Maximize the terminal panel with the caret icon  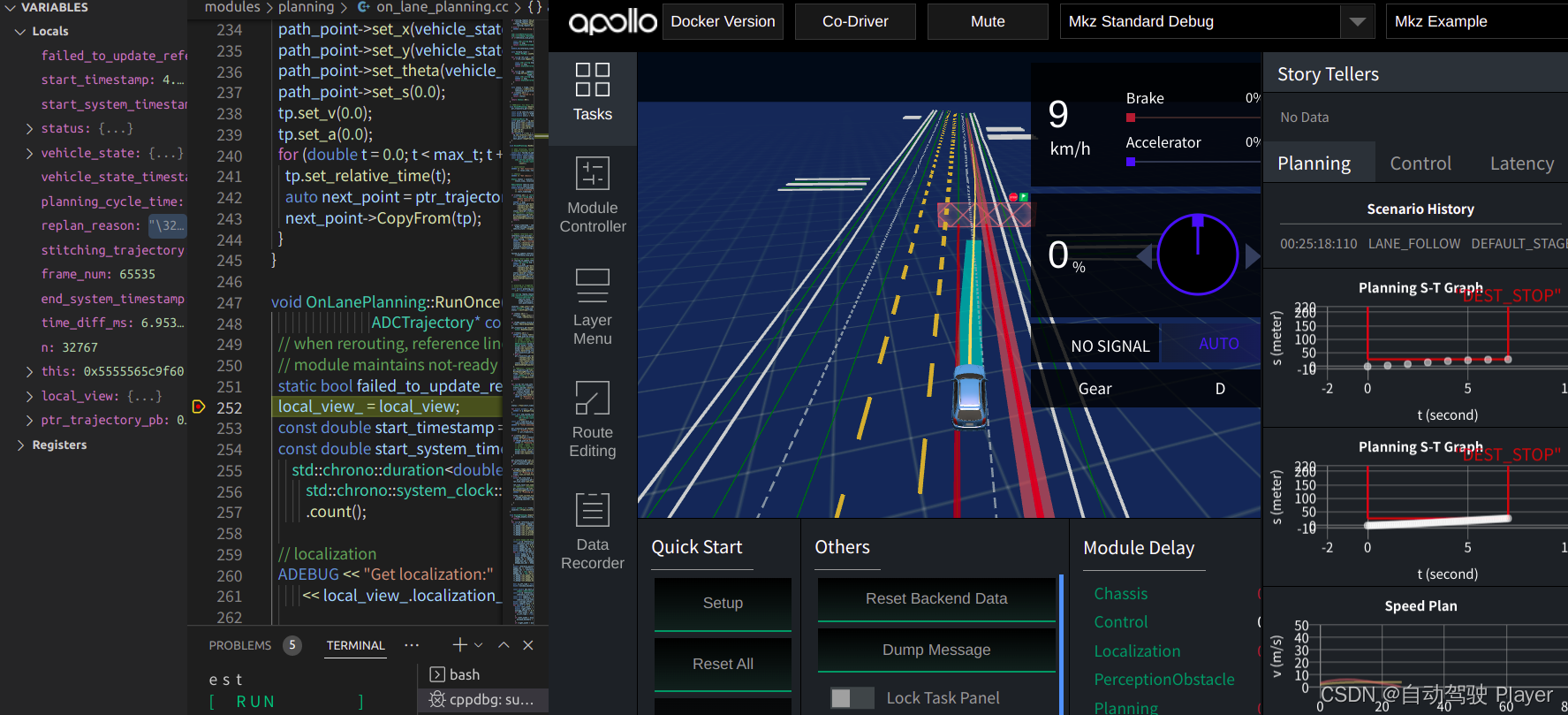pos(504,645)
